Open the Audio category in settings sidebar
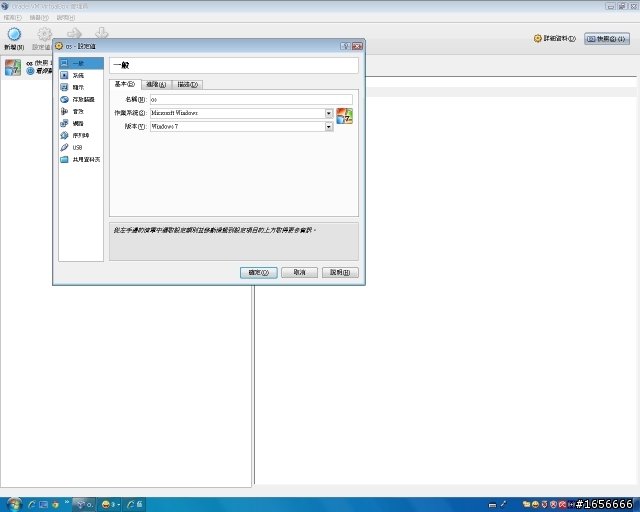The image size is (640, 512). [x=81, y=111]
